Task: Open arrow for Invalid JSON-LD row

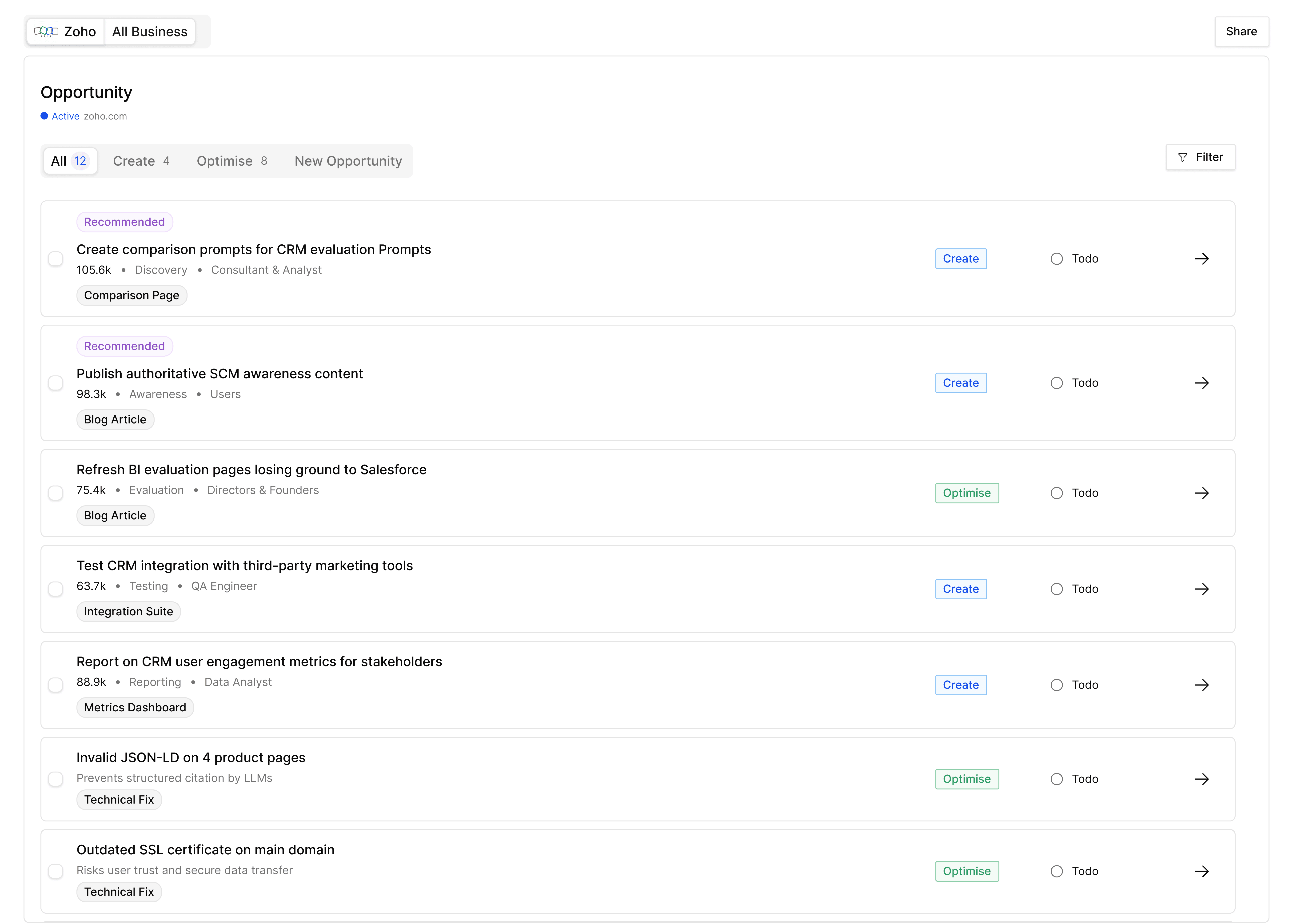Action: tap(1201, 779)
